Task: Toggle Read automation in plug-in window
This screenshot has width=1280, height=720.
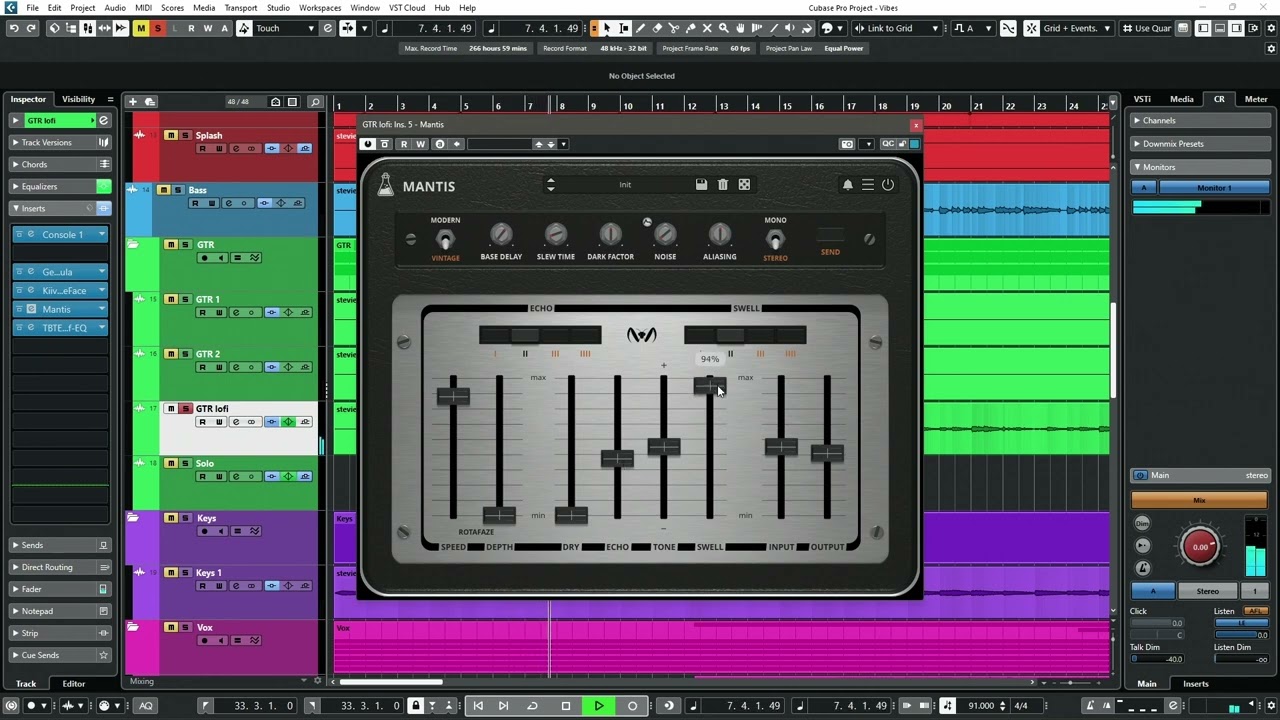Action: coord(404,144)
